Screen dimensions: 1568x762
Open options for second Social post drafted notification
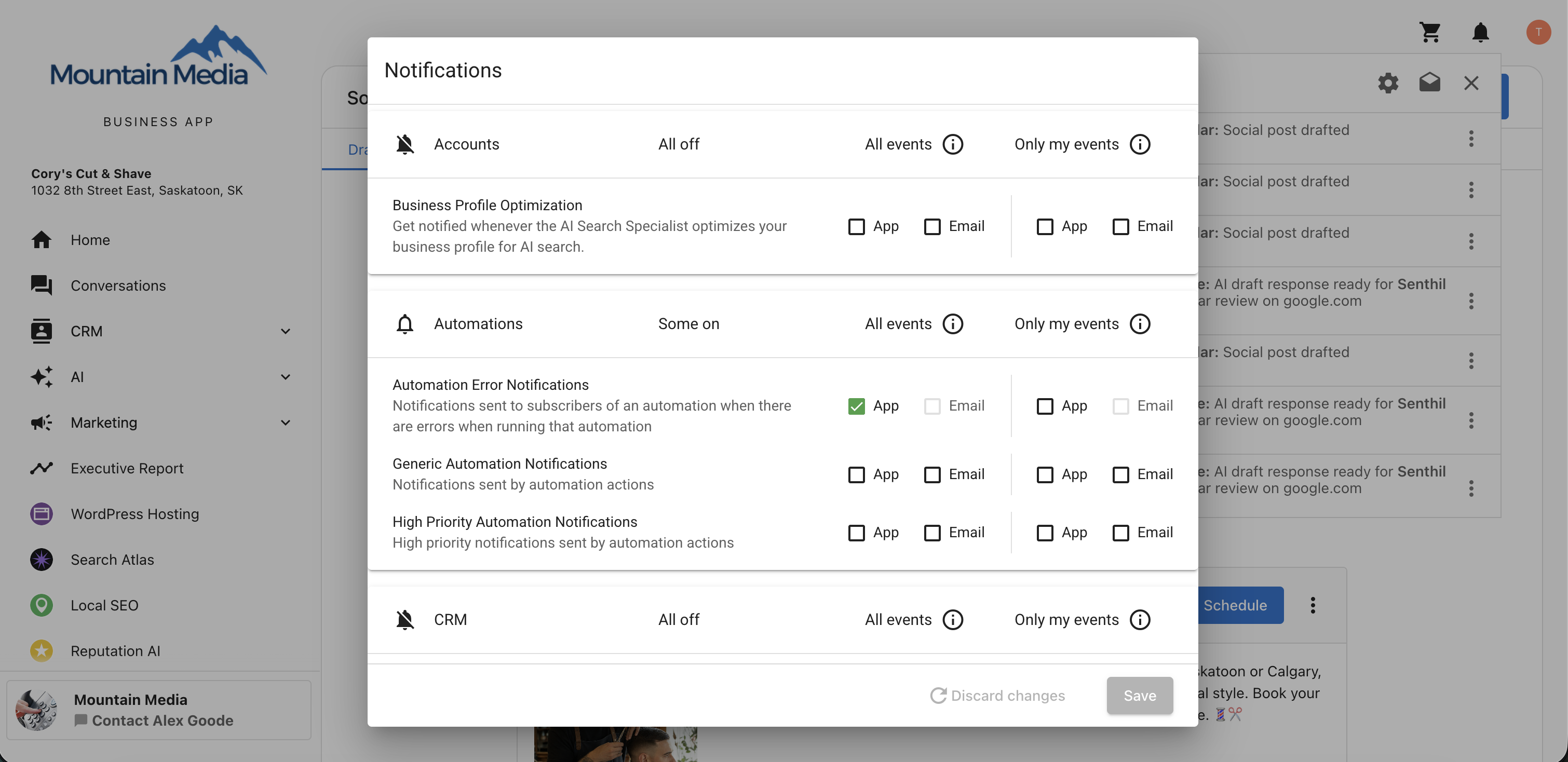tap(1470, 190)
